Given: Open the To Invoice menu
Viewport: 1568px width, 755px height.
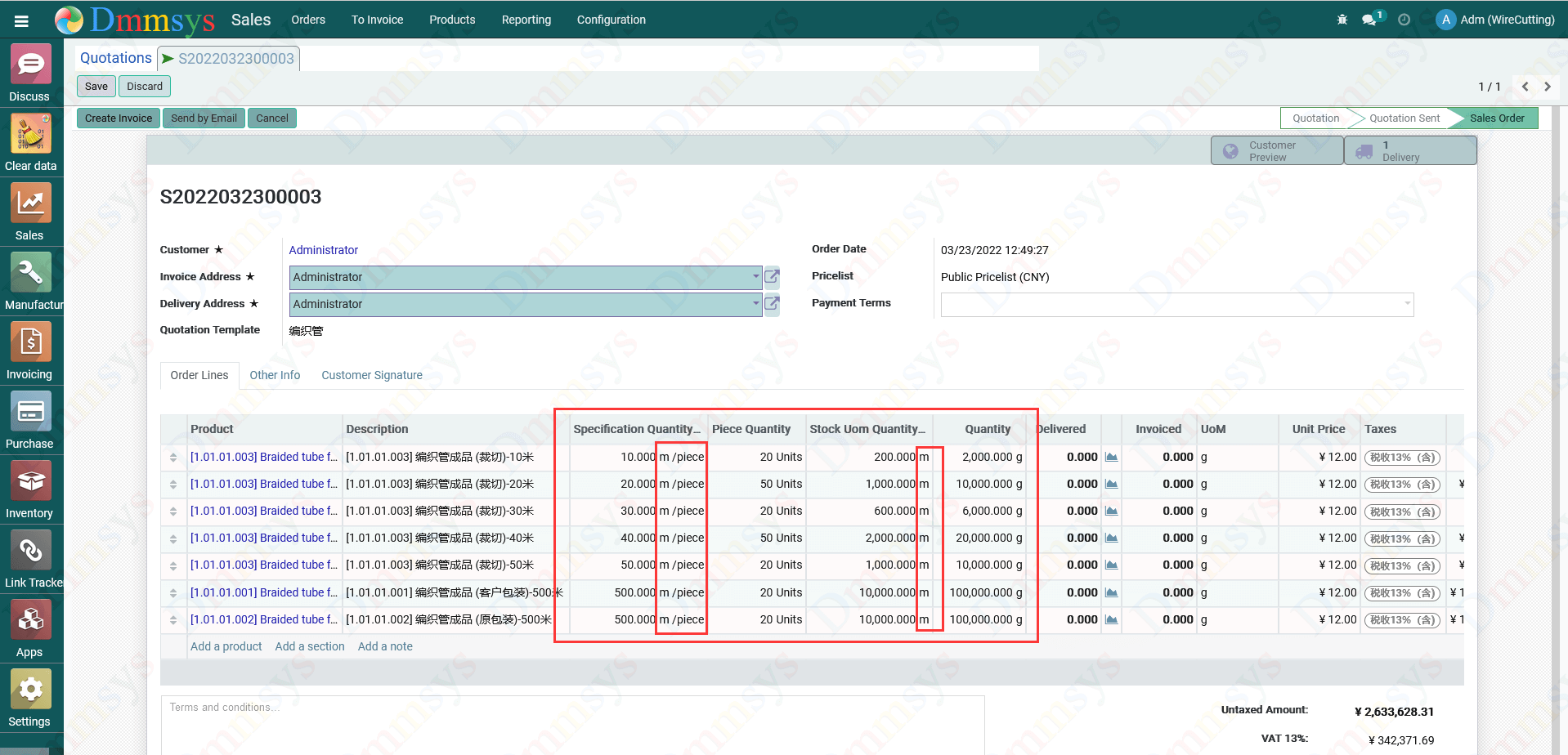Looking at the screenshot, I should pyautogui.click(x=378, y=20).
